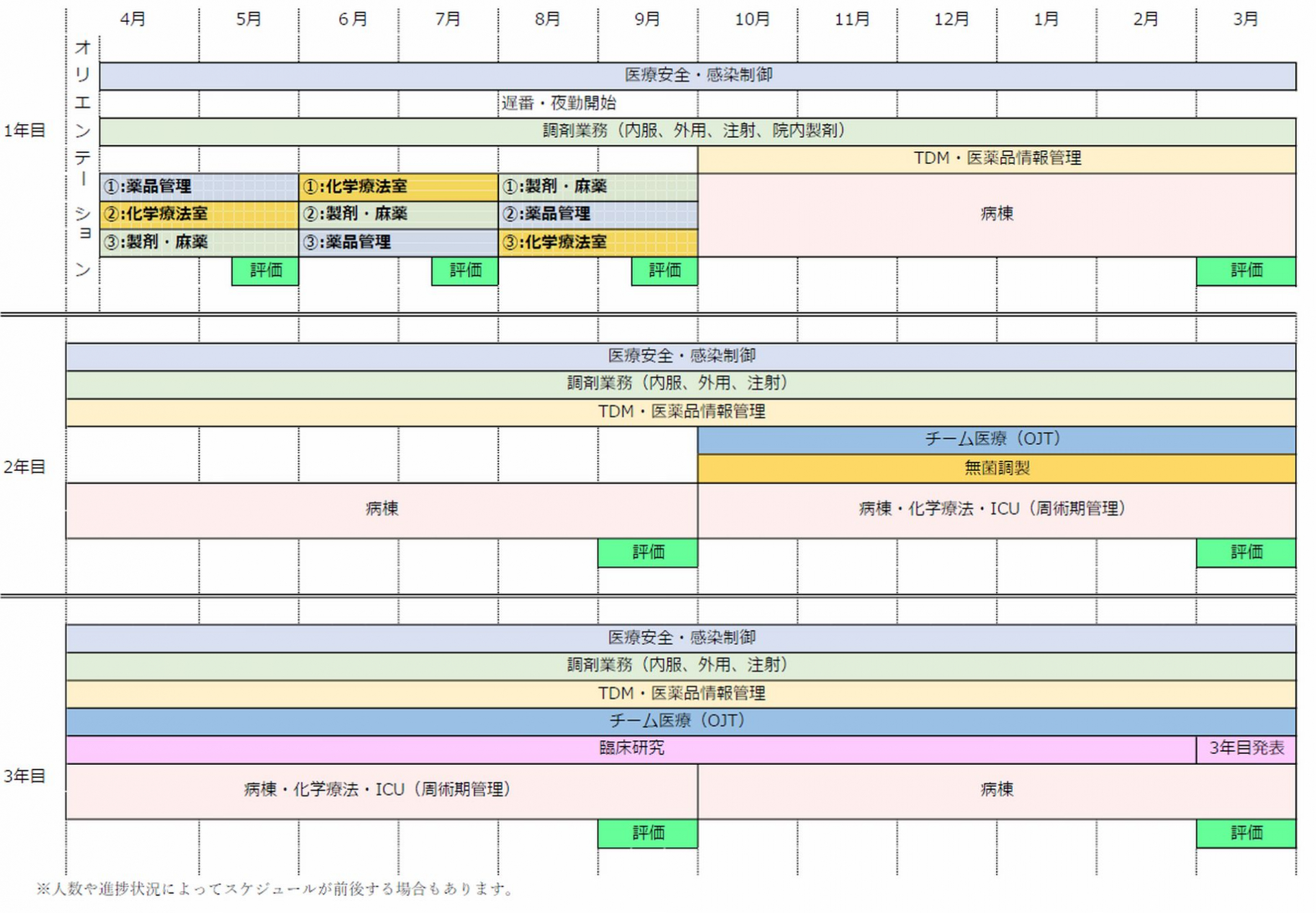
Task: Click the ③:製剤・麻薬 cell in April-May
Action: click(x=199, y=242)
